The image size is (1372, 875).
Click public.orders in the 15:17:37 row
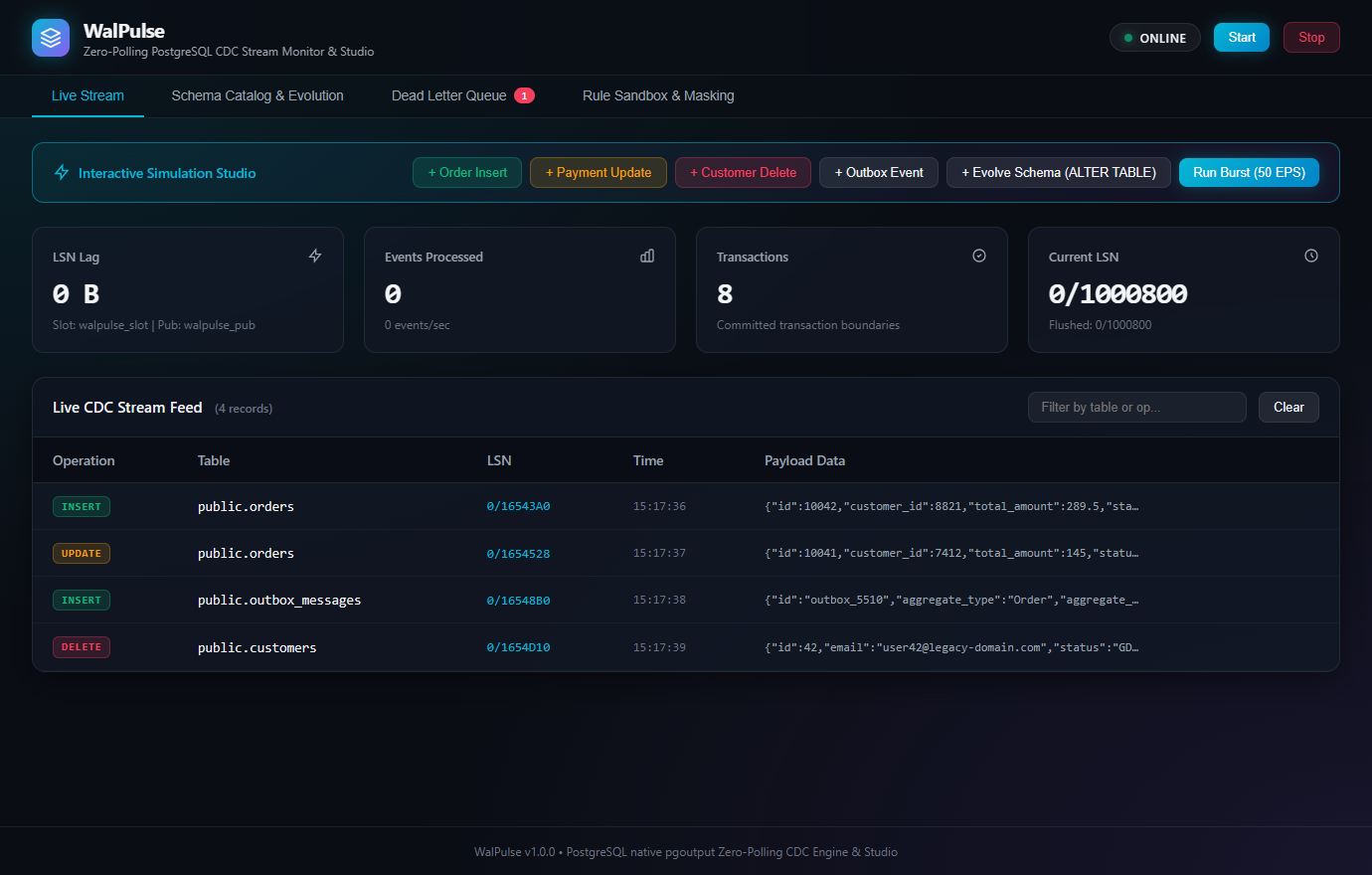[x=246, y=553]
